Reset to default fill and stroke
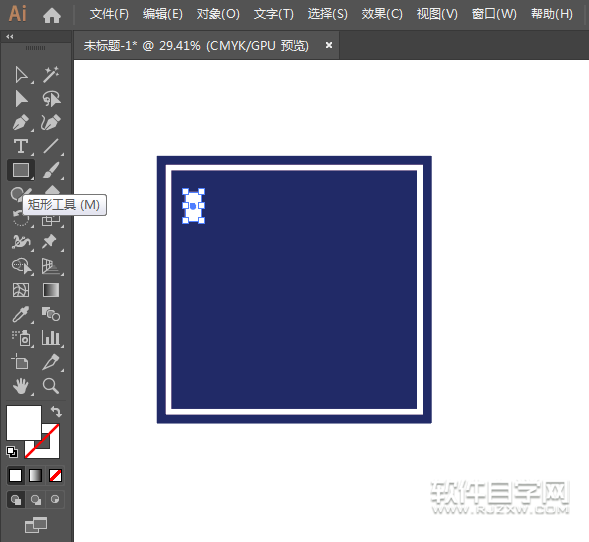The height and width of the screenshot is (542, 589). (x=12, y=452)
